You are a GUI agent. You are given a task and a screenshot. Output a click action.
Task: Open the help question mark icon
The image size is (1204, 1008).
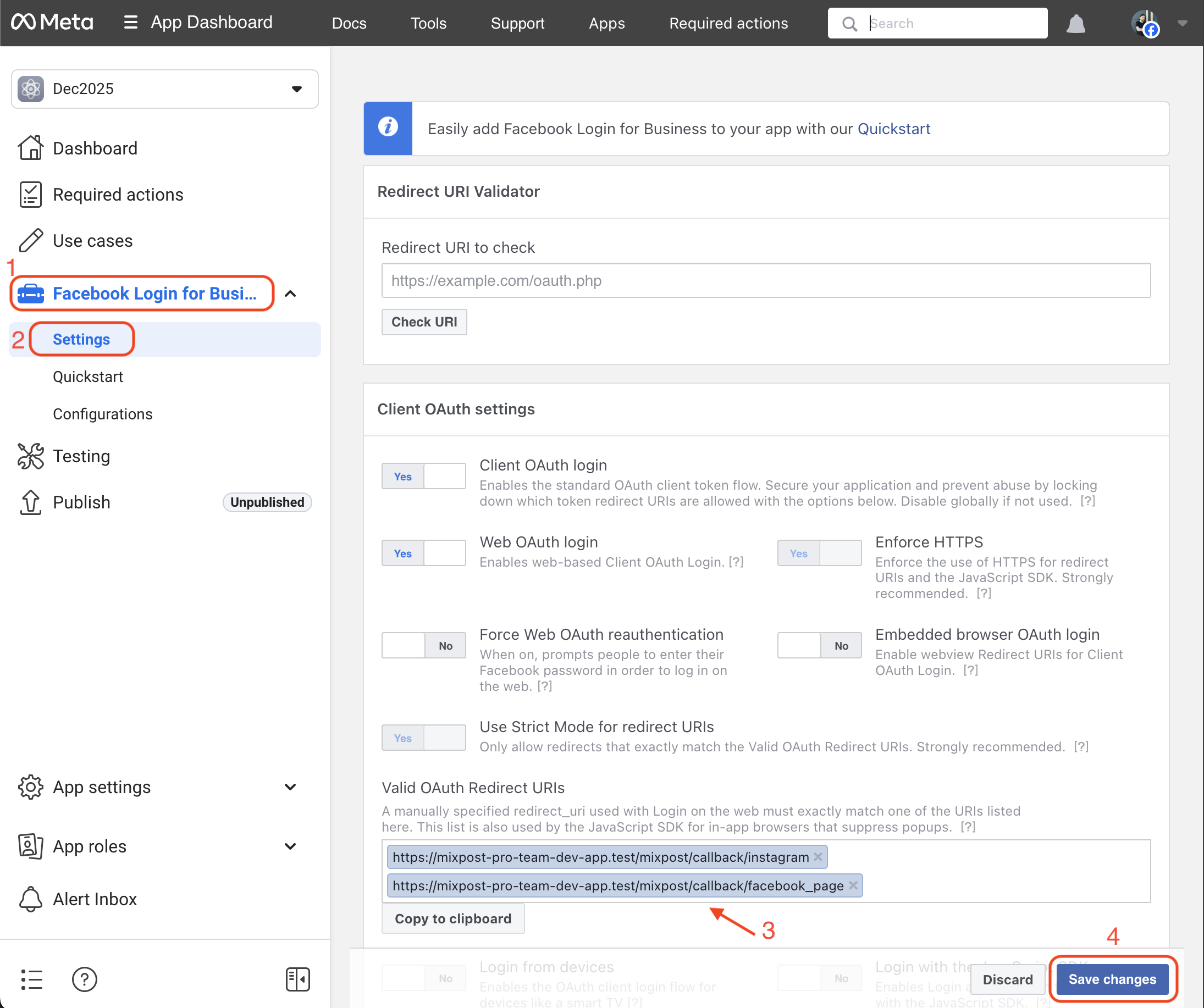(84, 979)
